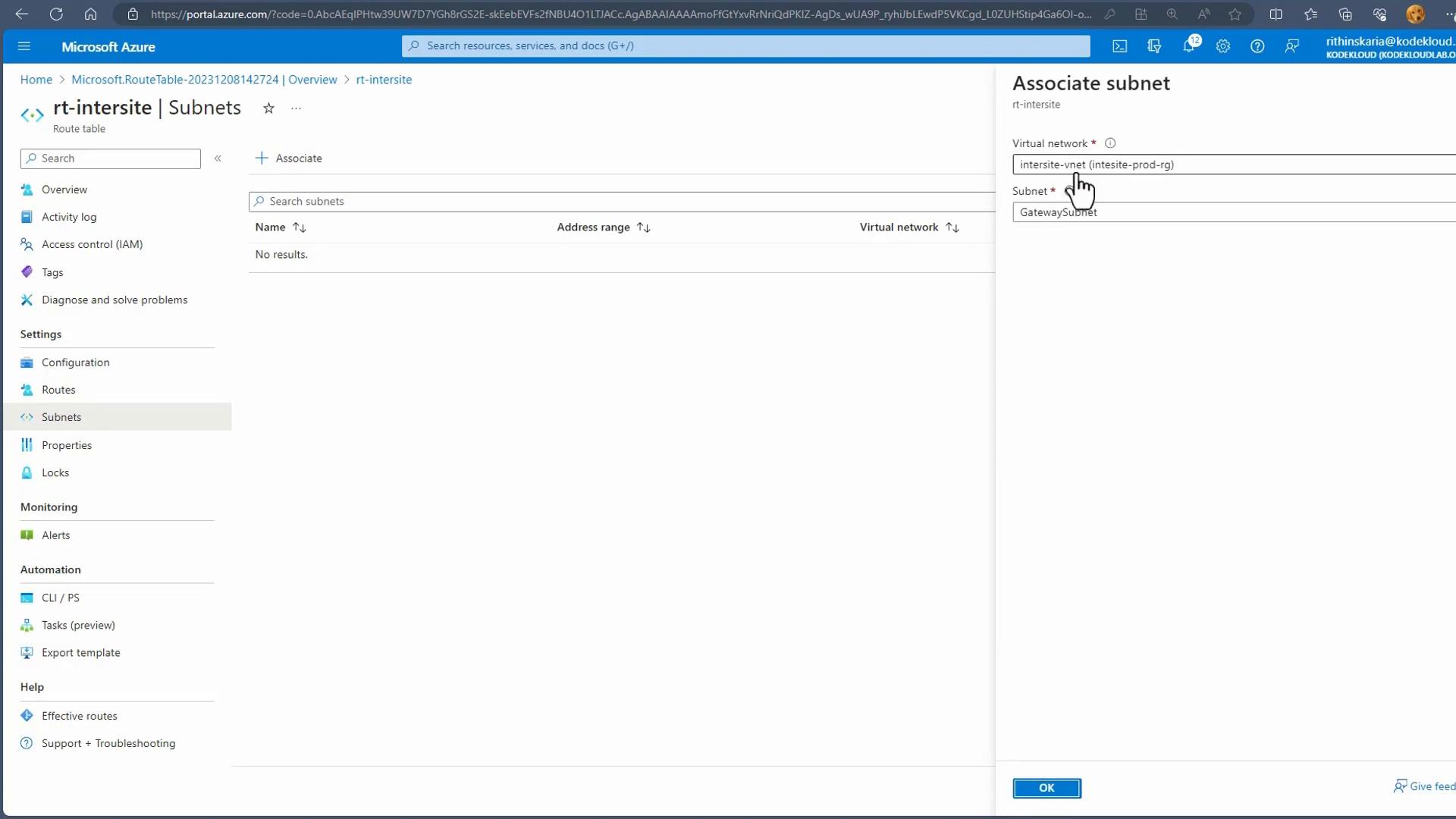
Task: Open the browser profile avatar
Action: click(x=1415, y=14)
